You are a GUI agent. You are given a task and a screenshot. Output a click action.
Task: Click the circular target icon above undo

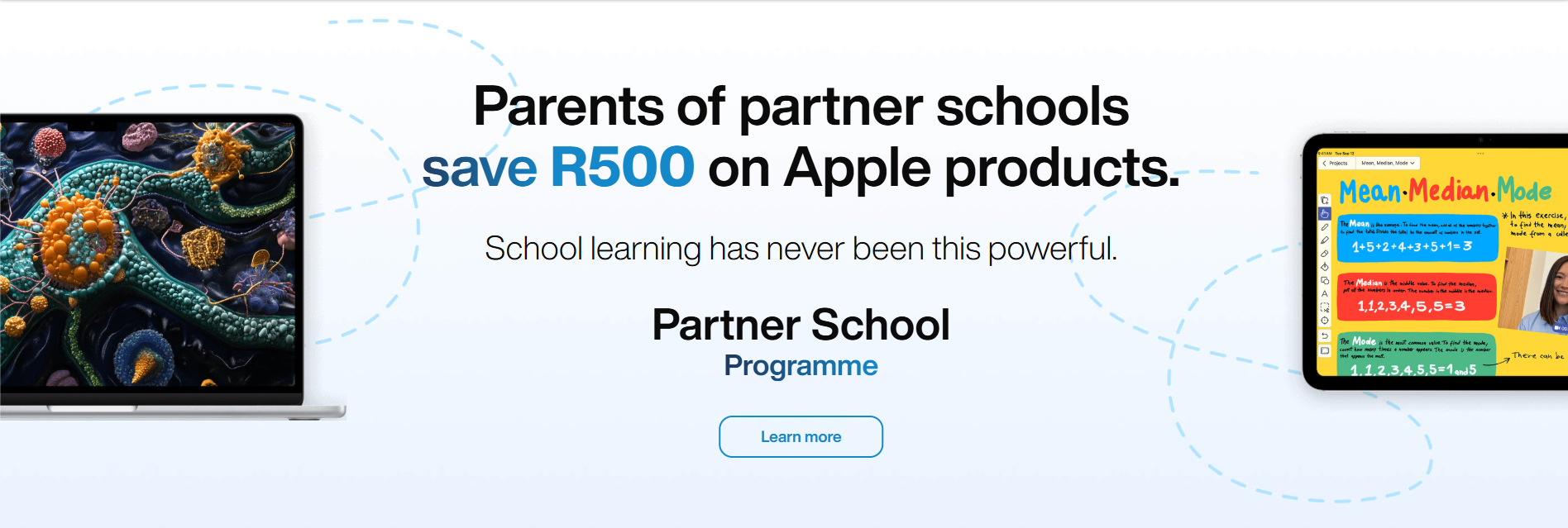(1324, 321)
